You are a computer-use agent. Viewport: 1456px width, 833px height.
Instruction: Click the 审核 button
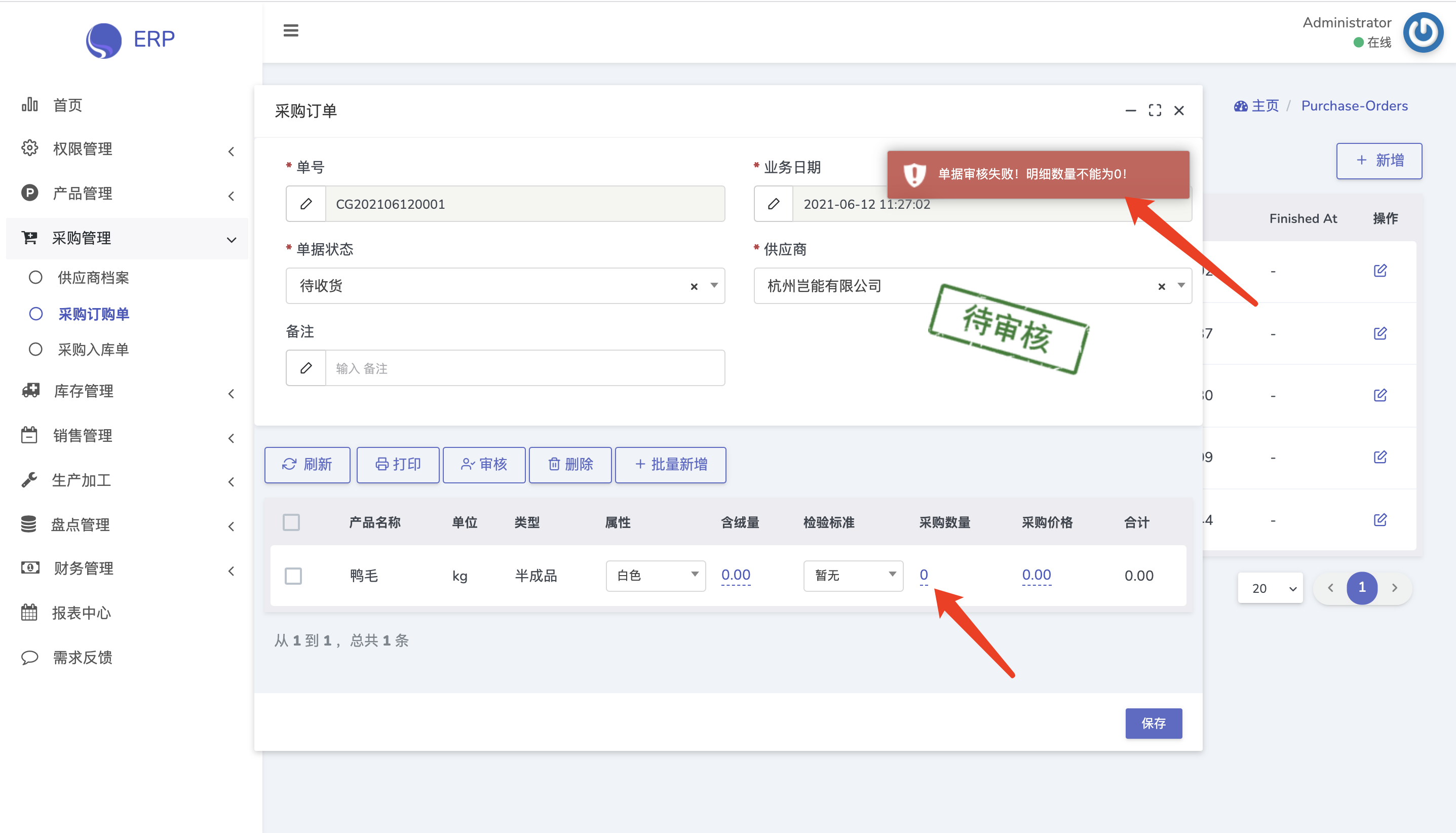coord(484,465)
